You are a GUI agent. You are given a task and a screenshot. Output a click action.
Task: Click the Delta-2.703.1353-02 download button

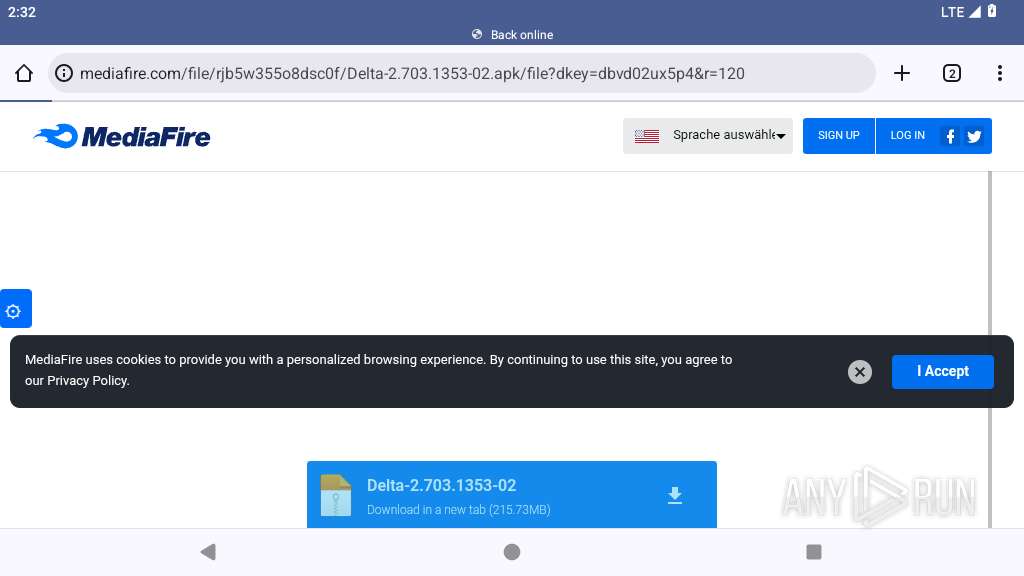coord(512,494)
